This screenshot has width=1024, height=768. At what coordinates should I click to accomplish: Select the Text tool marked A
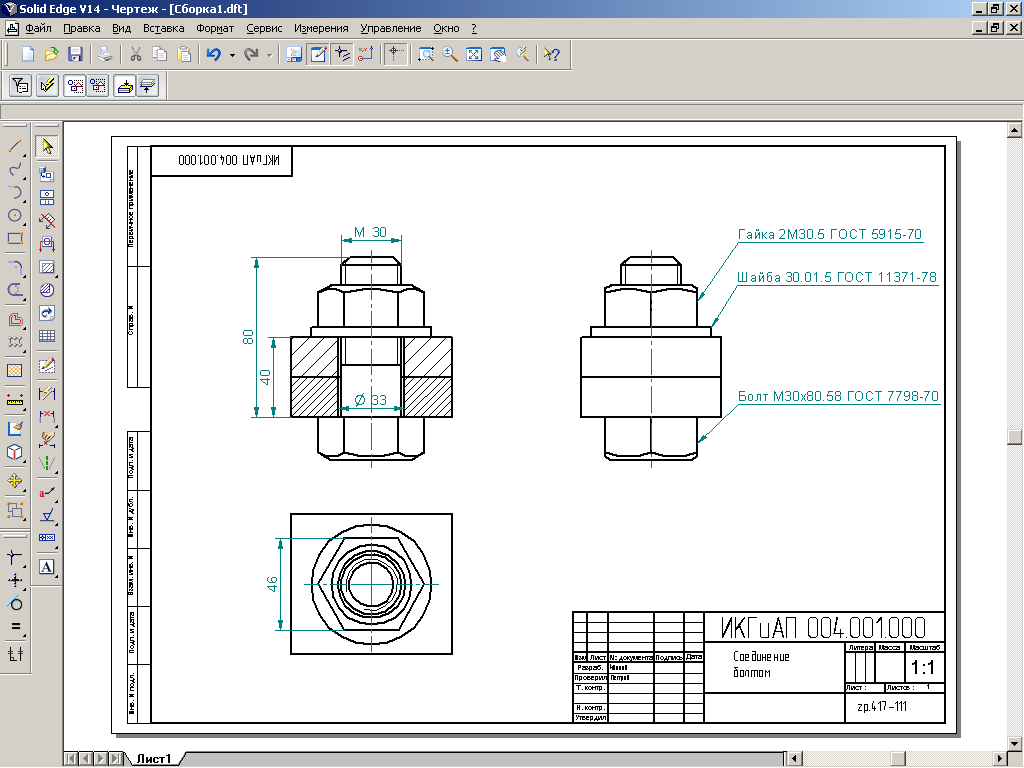[x=46, y=567]
